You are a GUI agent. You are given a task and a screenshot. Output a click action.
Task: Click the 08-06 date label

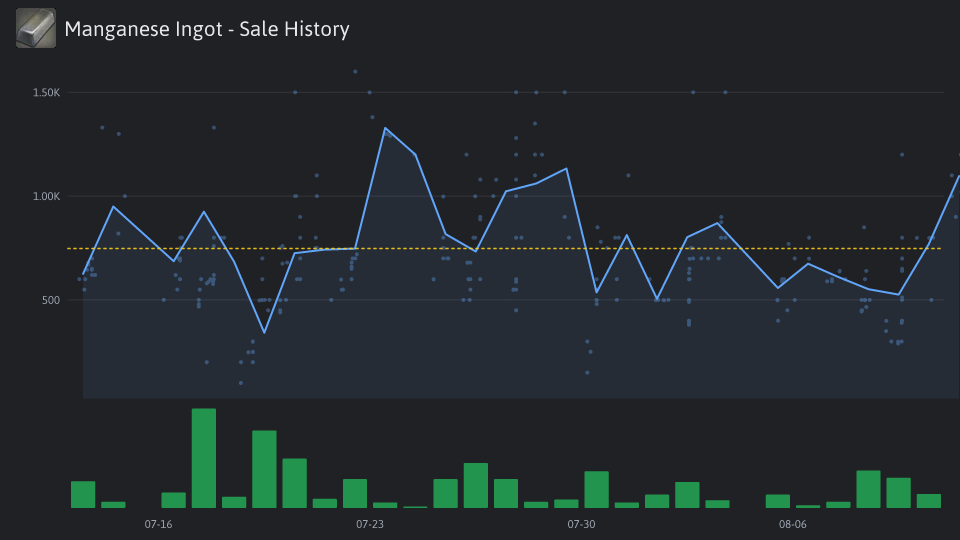pos(792,524)
